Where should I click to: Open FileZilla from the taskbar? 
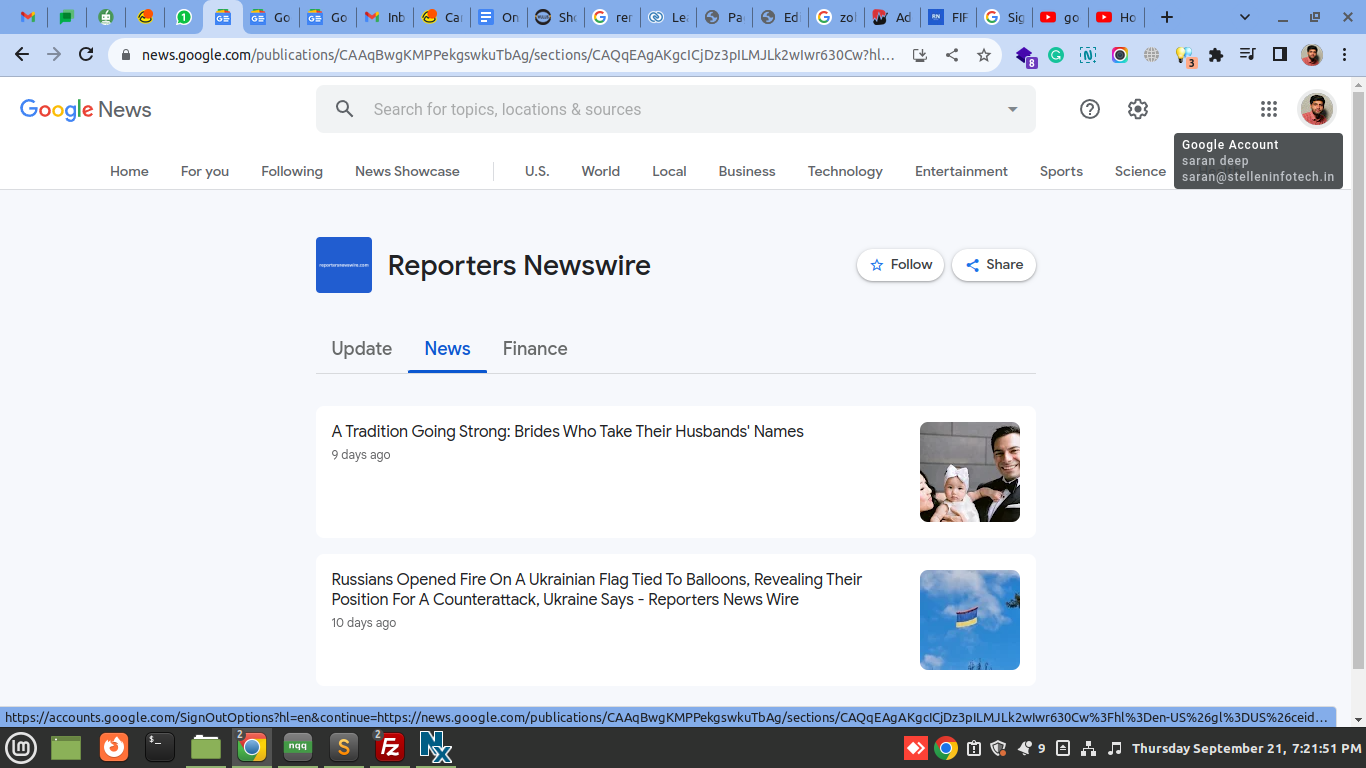click(390, 747)
